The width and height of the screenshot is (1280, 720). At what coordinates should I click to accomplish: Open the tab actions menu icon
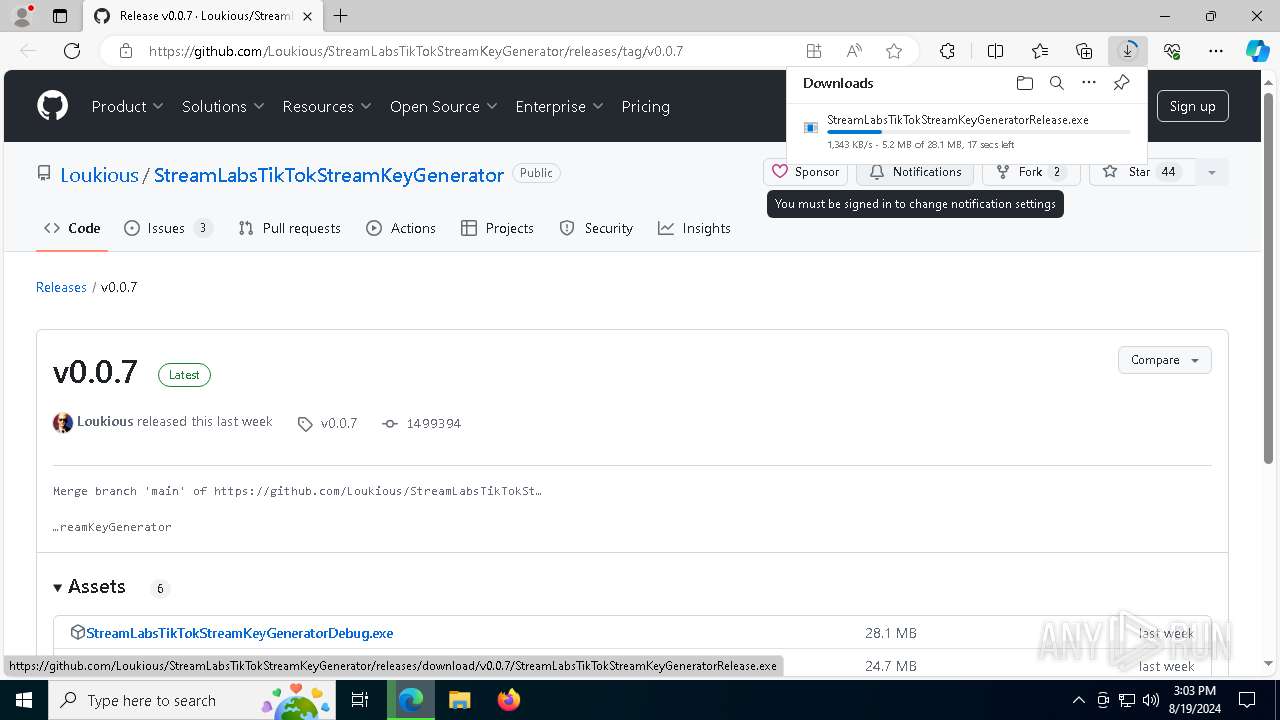[60, 16]
